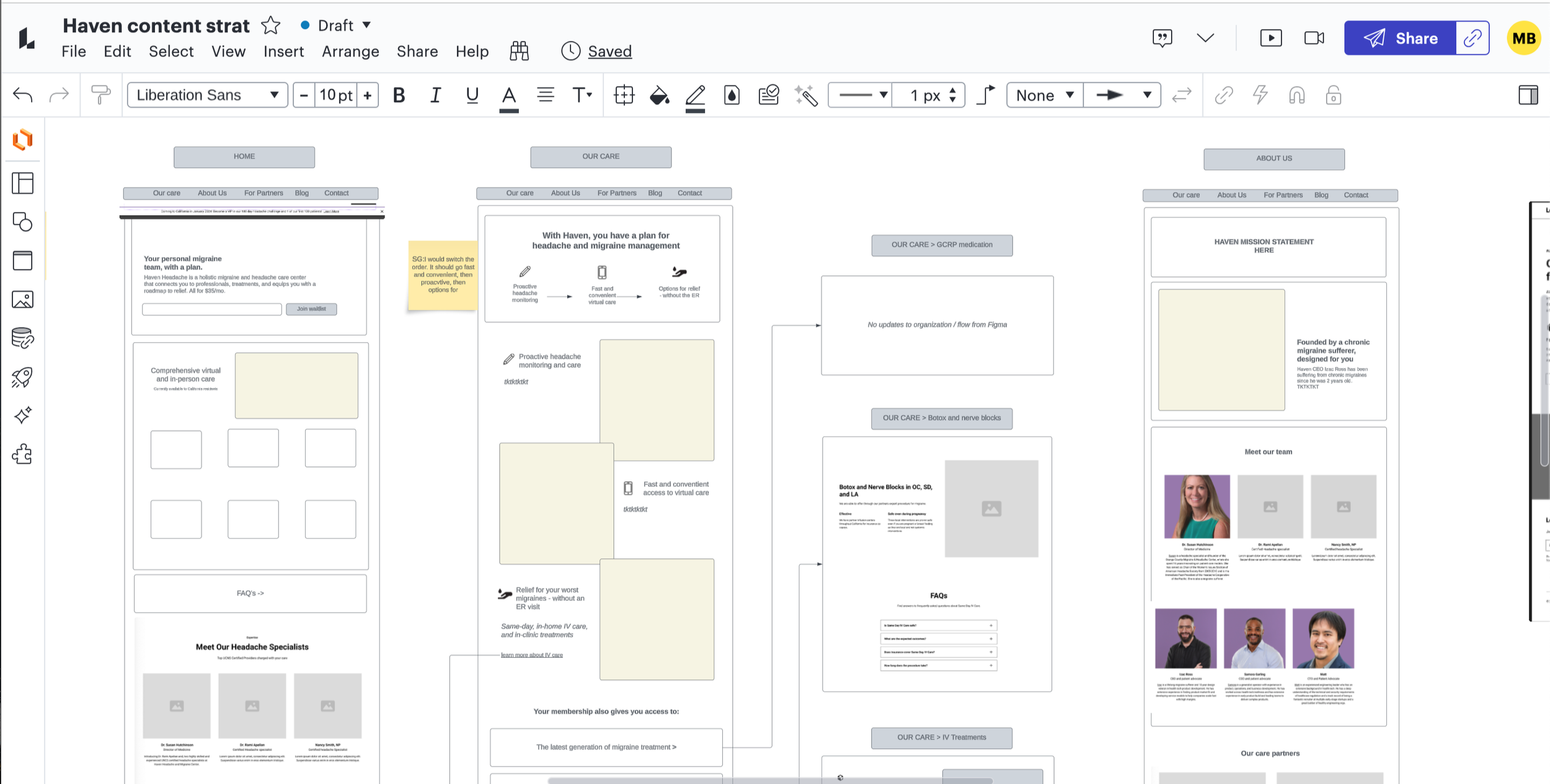
Task: Open the comments speech bubble icon
Action: (1162, 38)
